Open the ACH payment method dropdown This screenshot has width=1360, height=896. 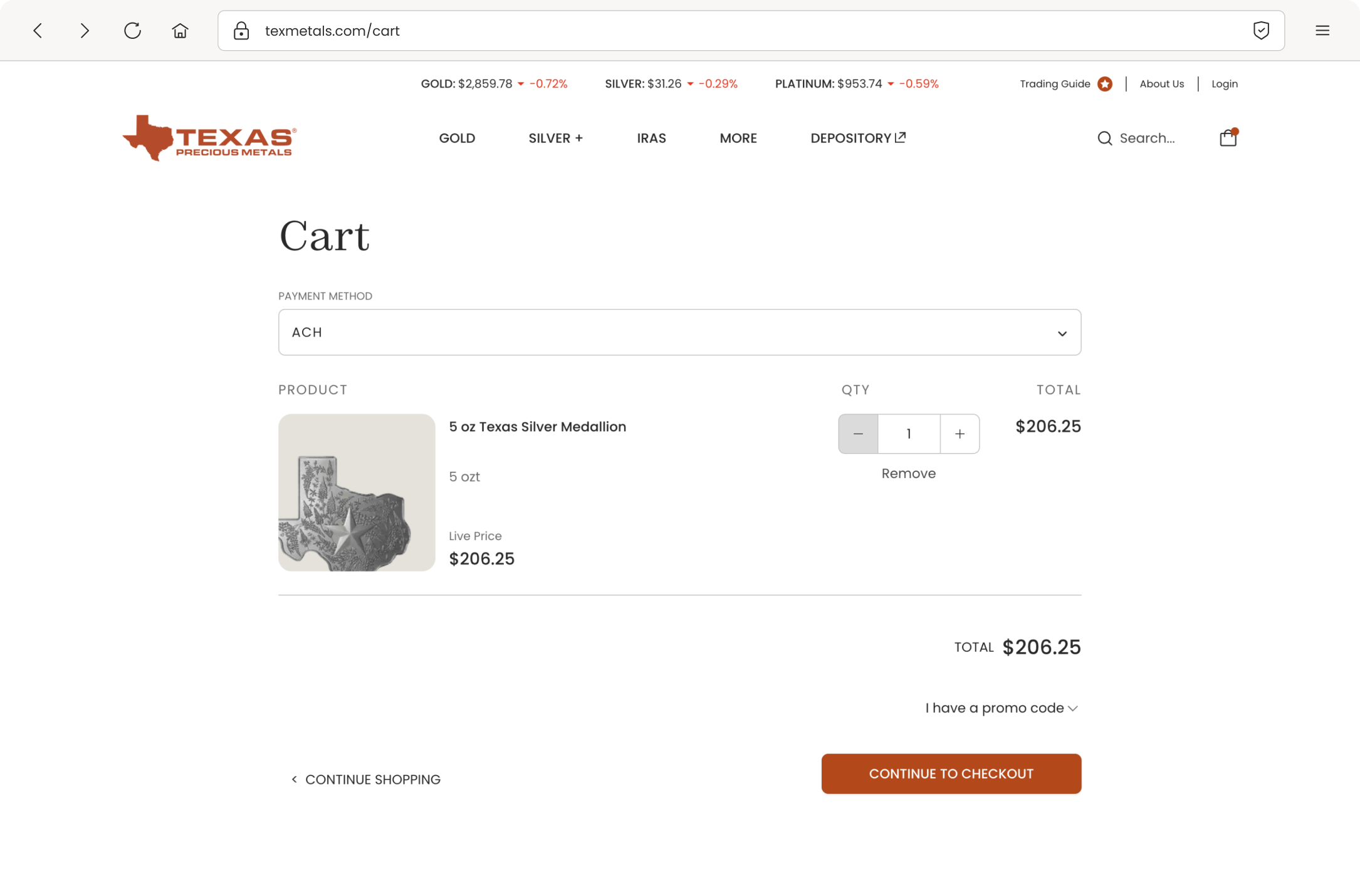[679, 332]
